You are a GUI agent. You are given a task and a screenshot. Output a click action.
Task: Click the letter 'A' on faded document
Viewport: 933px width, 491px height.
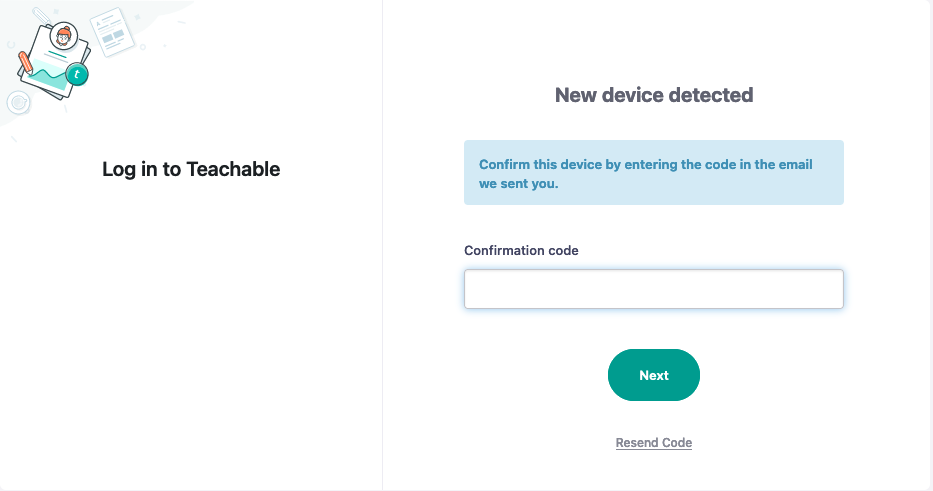tap(98, 24)
